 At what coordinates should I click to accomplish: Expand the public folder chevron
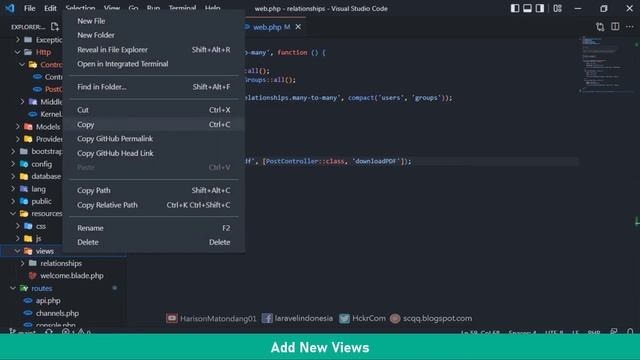(13, 201)
